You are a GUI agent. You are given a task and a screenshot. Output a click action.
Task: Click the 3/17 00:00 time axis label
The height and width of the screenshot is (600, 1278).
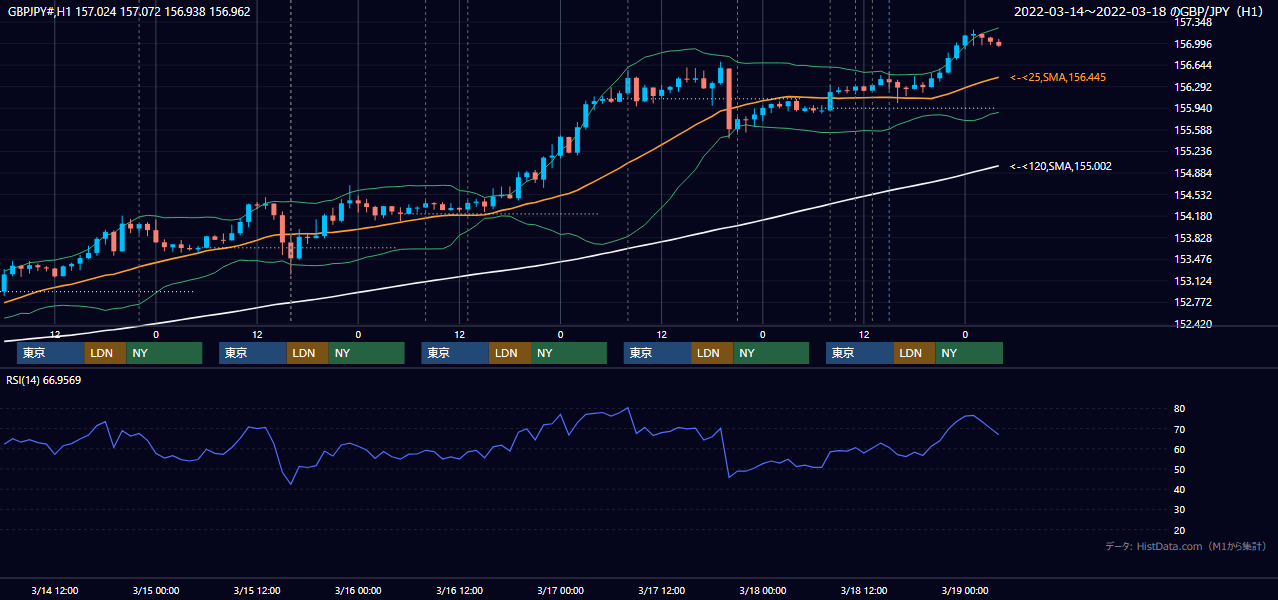click(x=561, y=590)
